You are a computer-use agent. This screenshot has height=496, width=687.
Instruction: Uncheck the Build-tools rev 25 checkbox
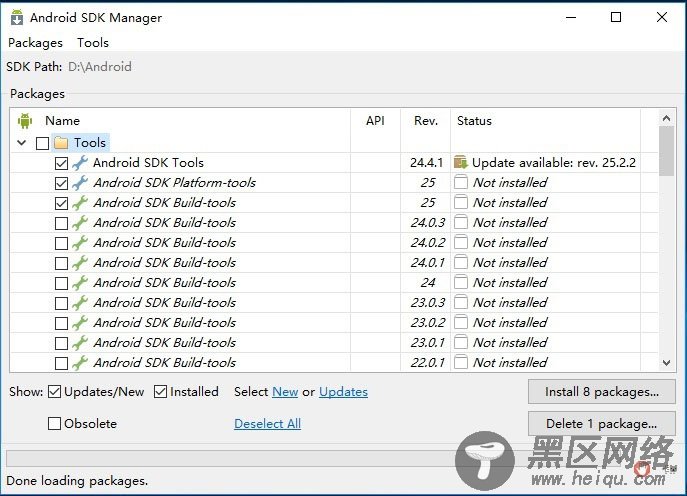pyautogui.click(x=61, y=203)
